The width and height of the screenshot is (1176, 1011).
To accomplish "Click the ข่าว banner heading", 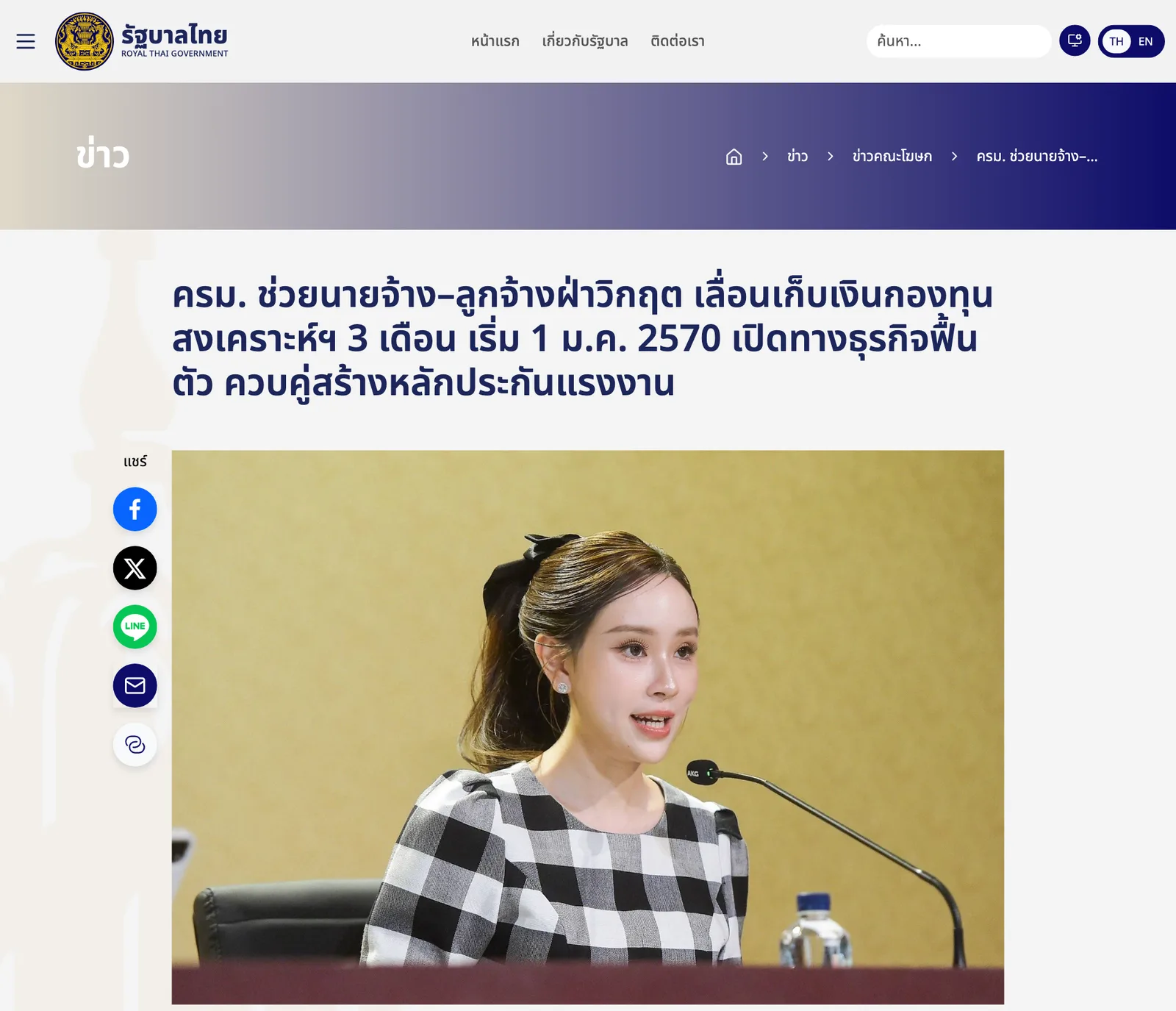I will pos(103,155).
